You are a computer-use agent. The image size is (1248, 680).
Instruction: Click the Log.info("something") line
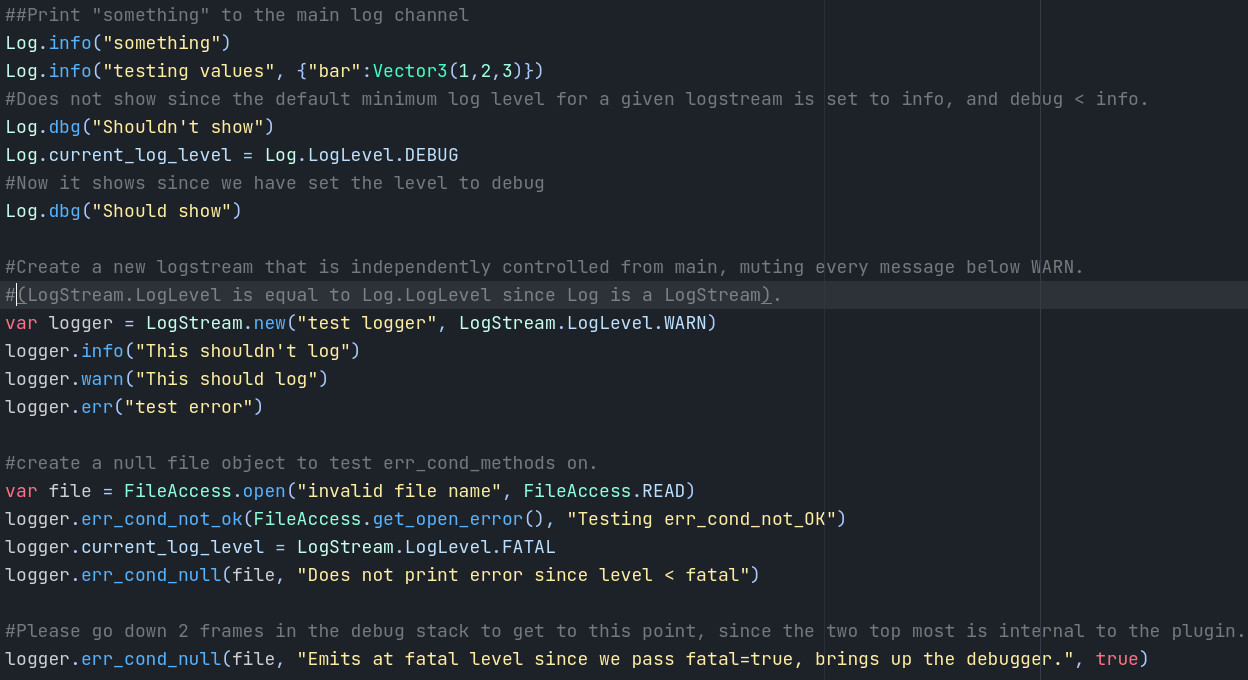tap(118, 43)
